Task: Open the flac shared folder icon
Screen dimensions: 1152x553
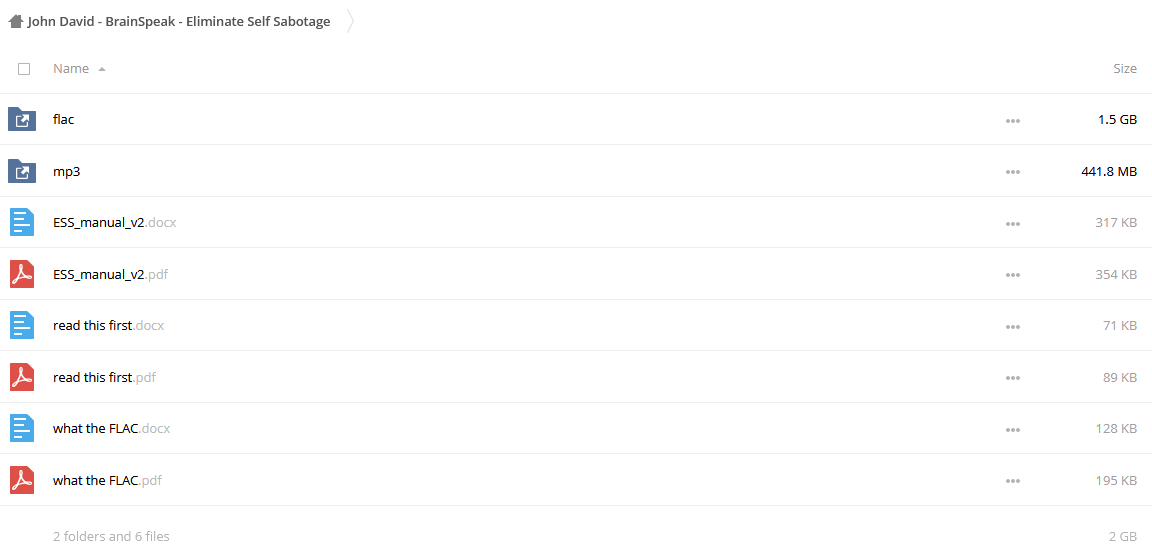Action: point(22,120)
